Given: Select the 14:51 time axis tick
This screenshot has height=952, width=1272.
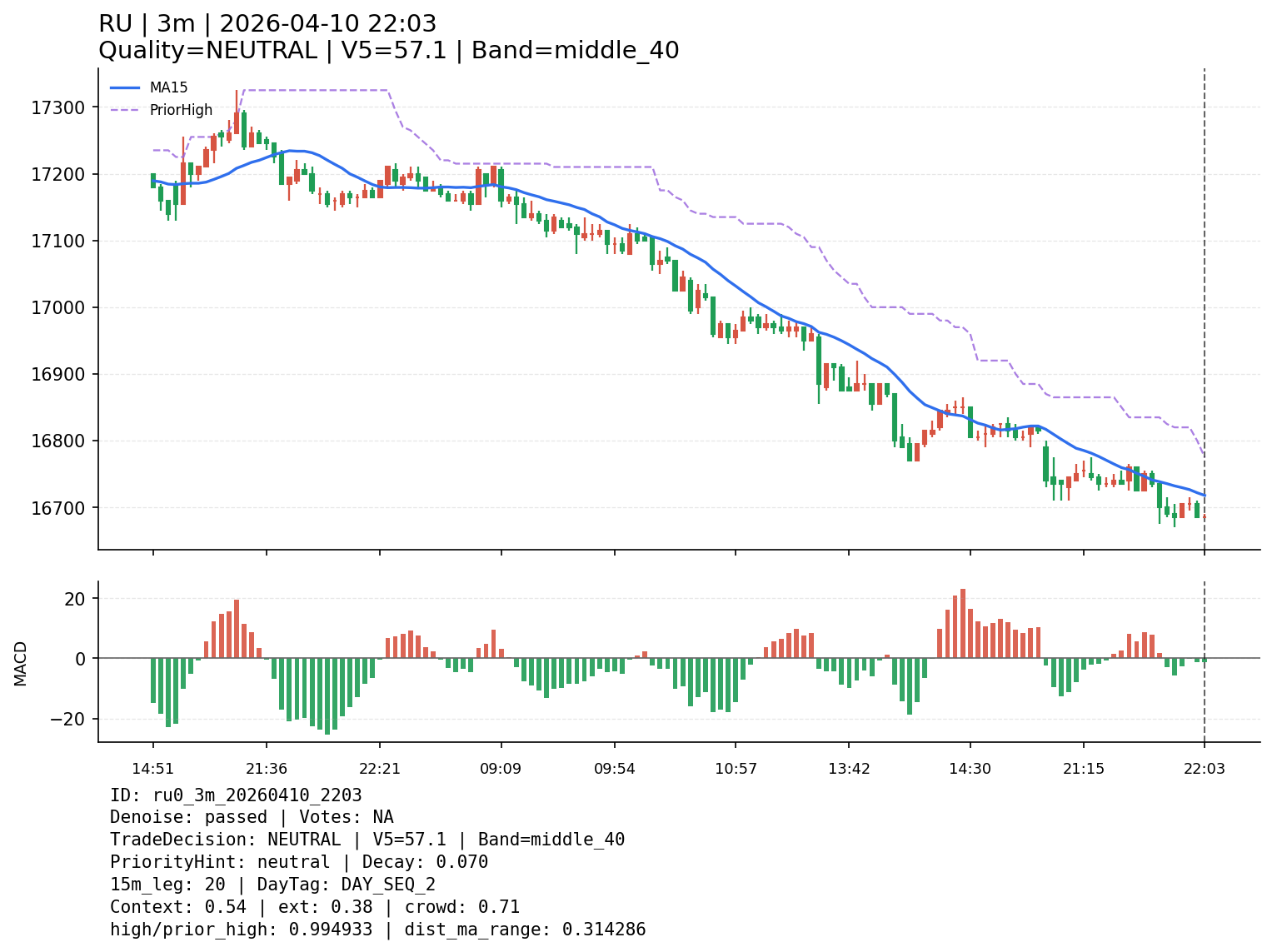Looking at the screenshot, I should tap(152, 769).
